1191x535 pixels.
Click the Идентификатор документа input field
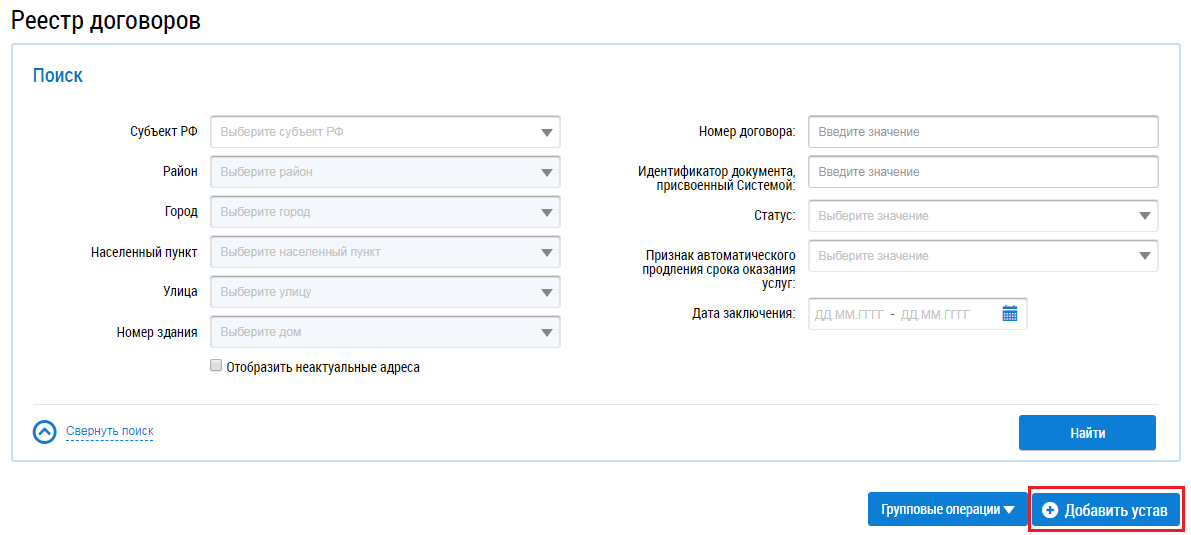[x=982, y=172]
